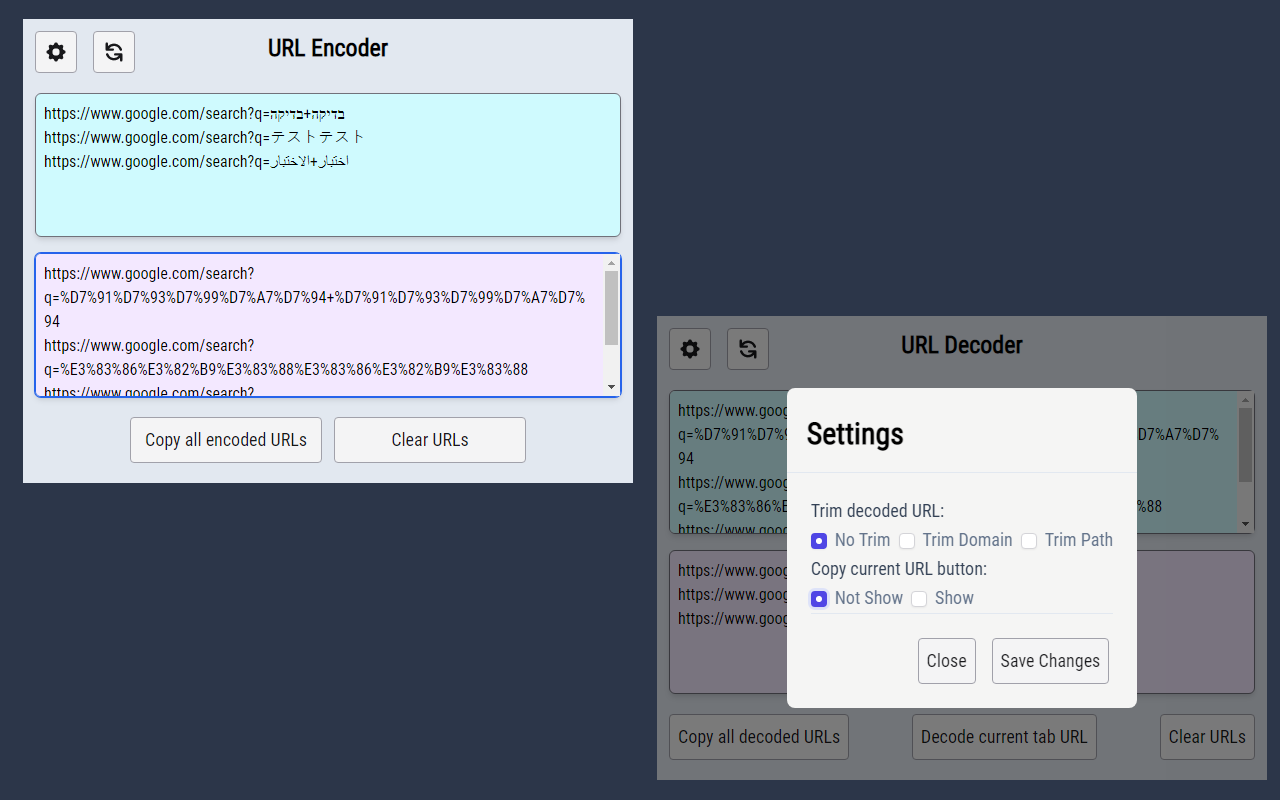The image size is (1280, 800).
Task: Click the Settings dialog heading
Action: [855, 434]
